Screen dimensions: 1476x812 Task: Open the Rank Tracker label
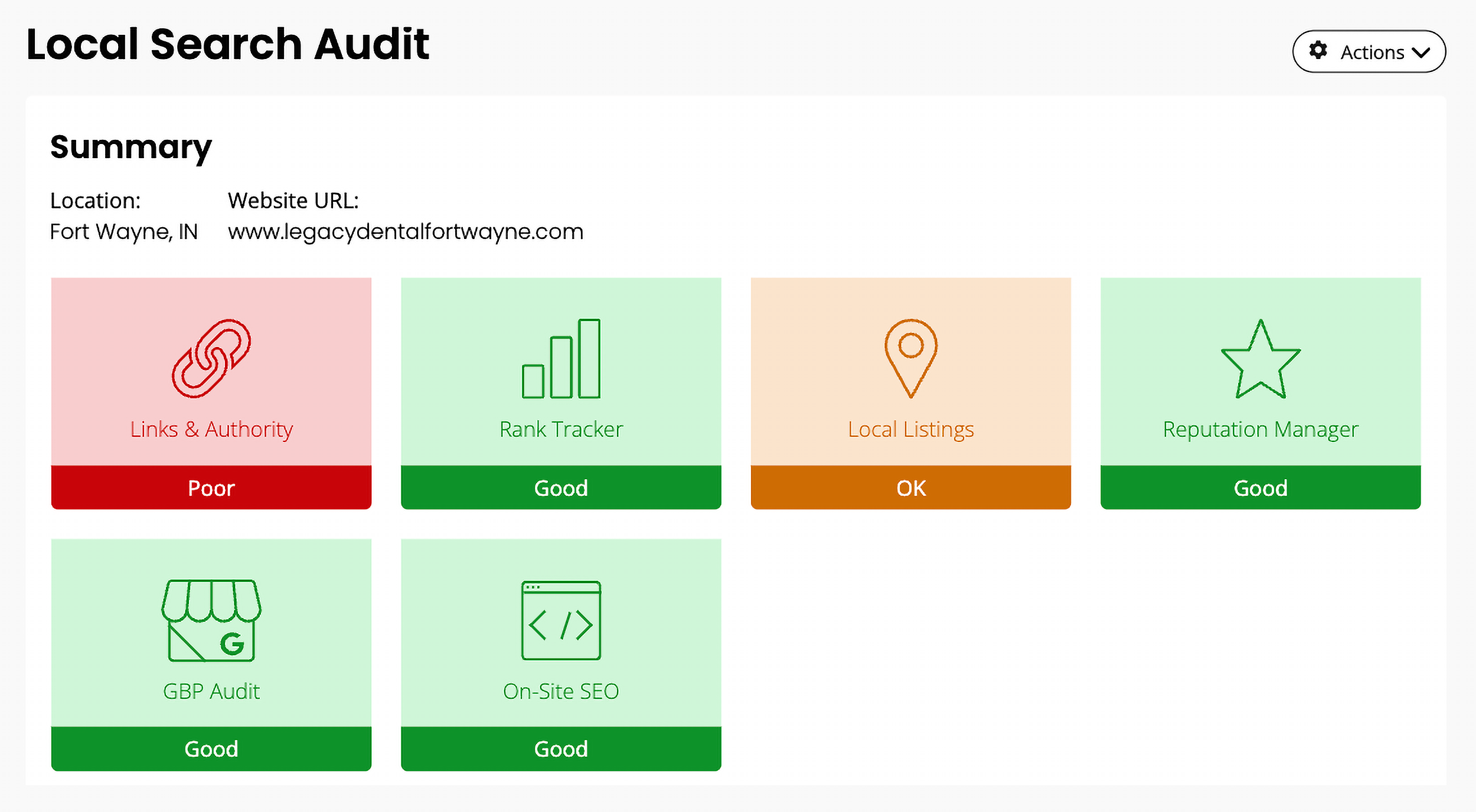click(561, 430)
